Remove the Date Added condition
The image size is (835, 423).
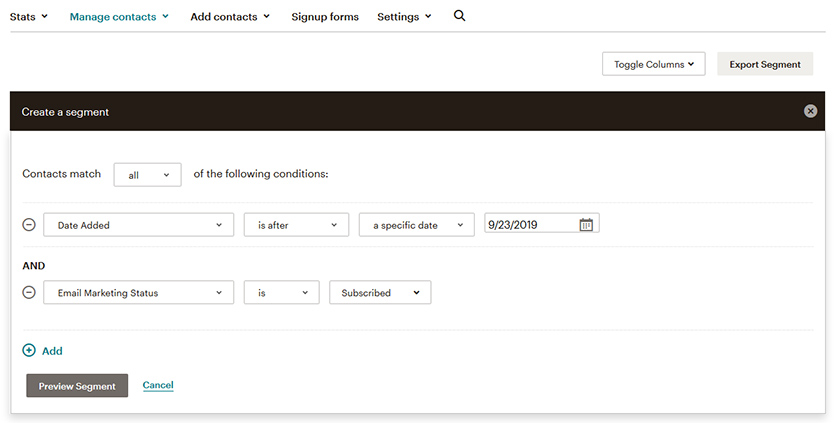click(x=29, y=224)
